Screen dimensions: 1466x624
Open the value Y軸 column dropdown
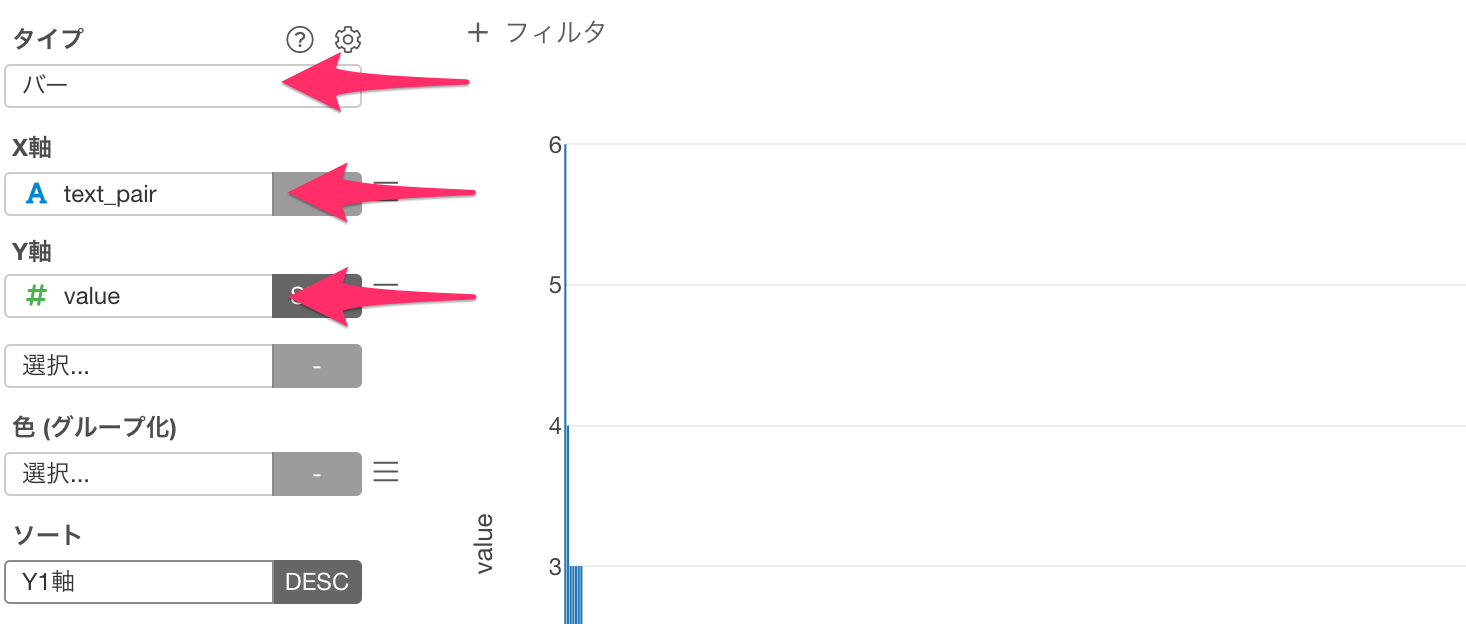[139, 296]
